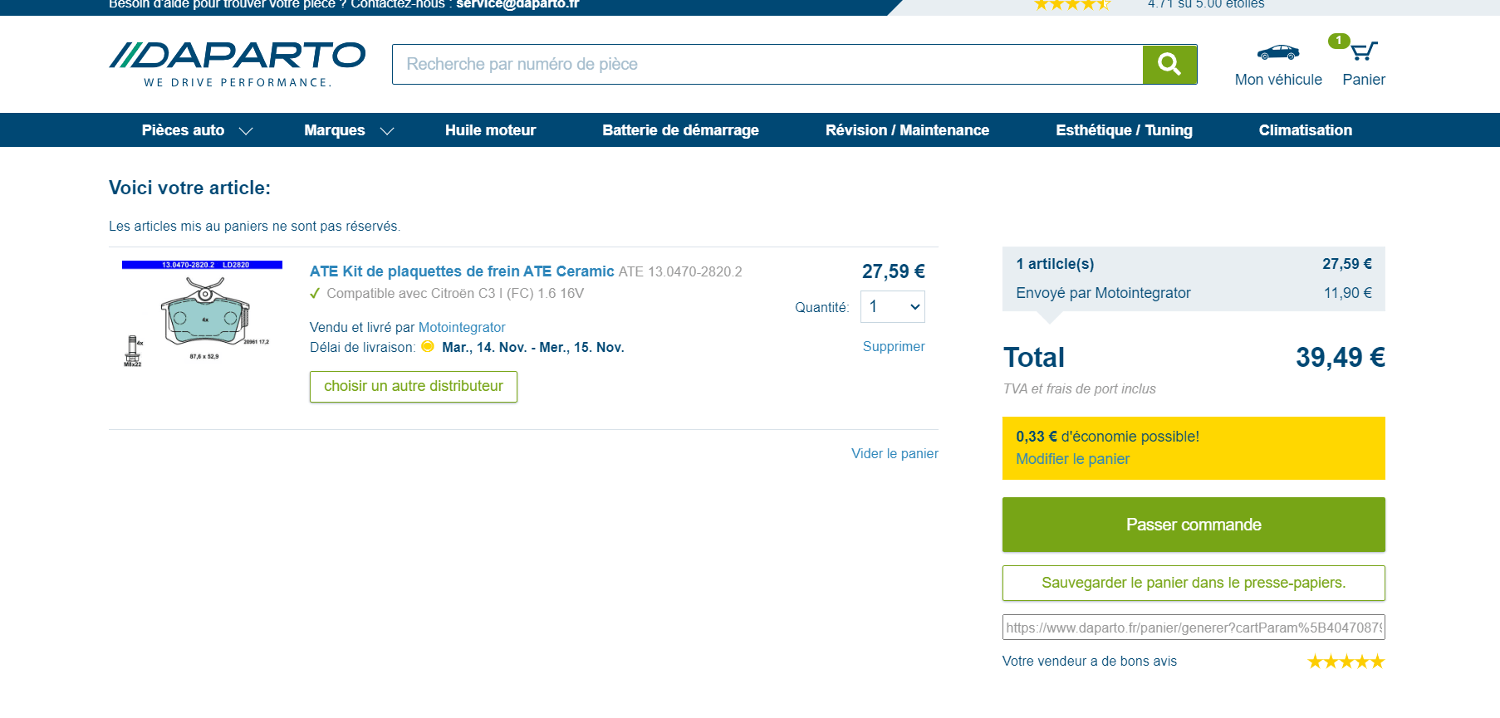Click the header rating stars
The width and height of the screenshot is (1500, 718).
1072,4
